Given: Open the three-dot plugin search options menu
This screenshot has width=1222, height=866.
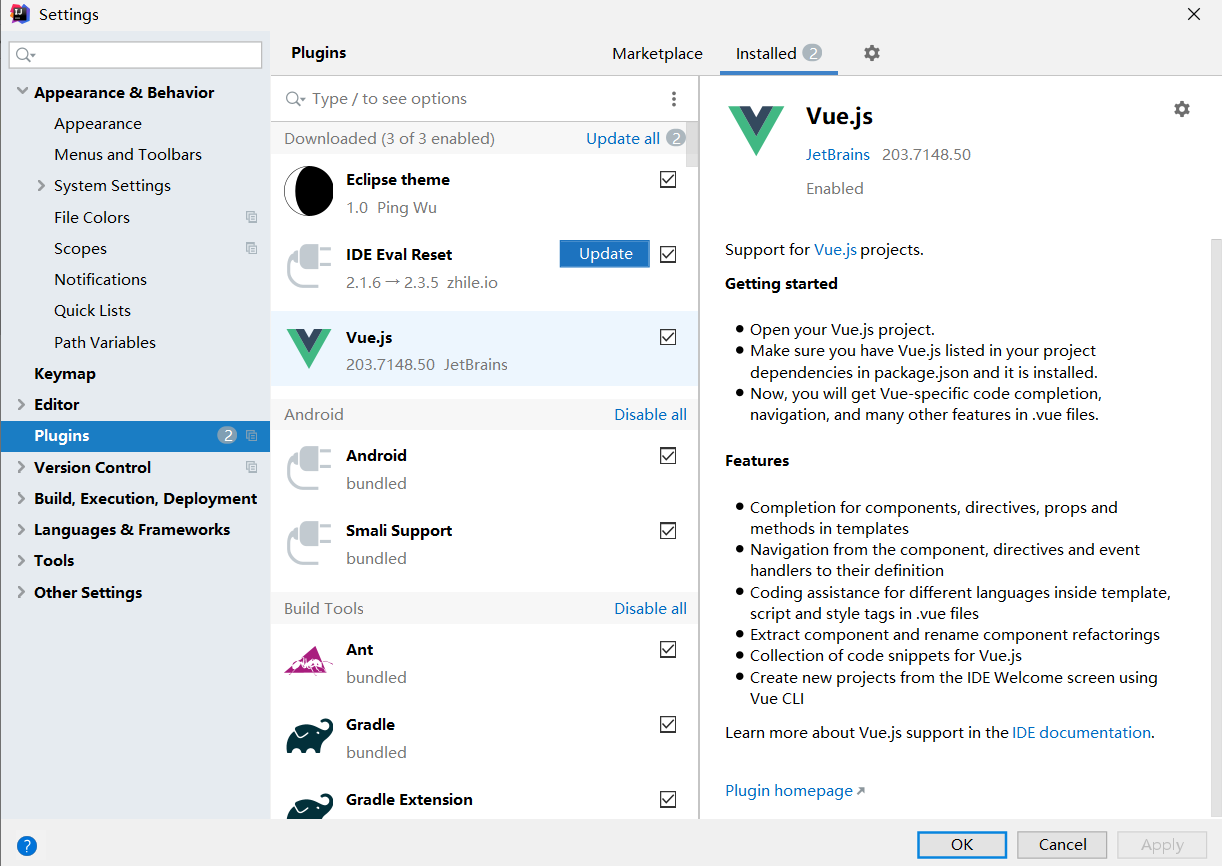Looking at the screenshot, I should click(674, 99).
